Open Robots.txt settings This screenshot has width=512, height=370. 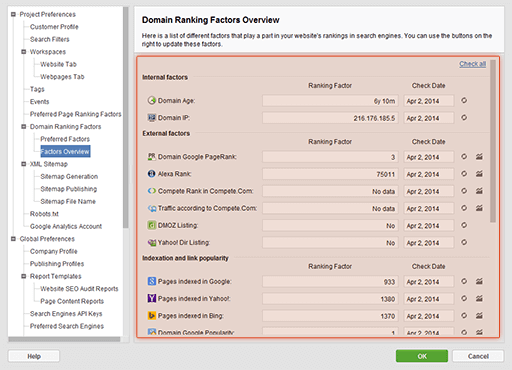click(44, 214)
